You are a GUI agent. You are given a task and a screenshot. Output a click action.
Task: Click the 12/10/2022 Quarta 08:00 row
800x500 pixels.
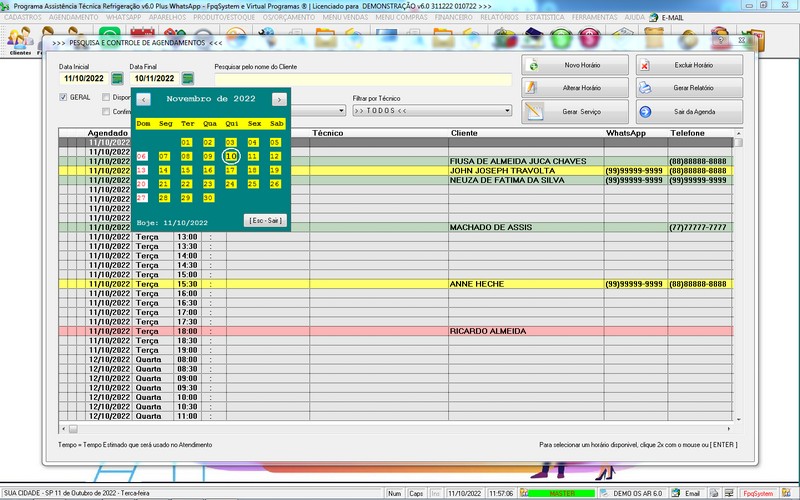coord(395,360)
